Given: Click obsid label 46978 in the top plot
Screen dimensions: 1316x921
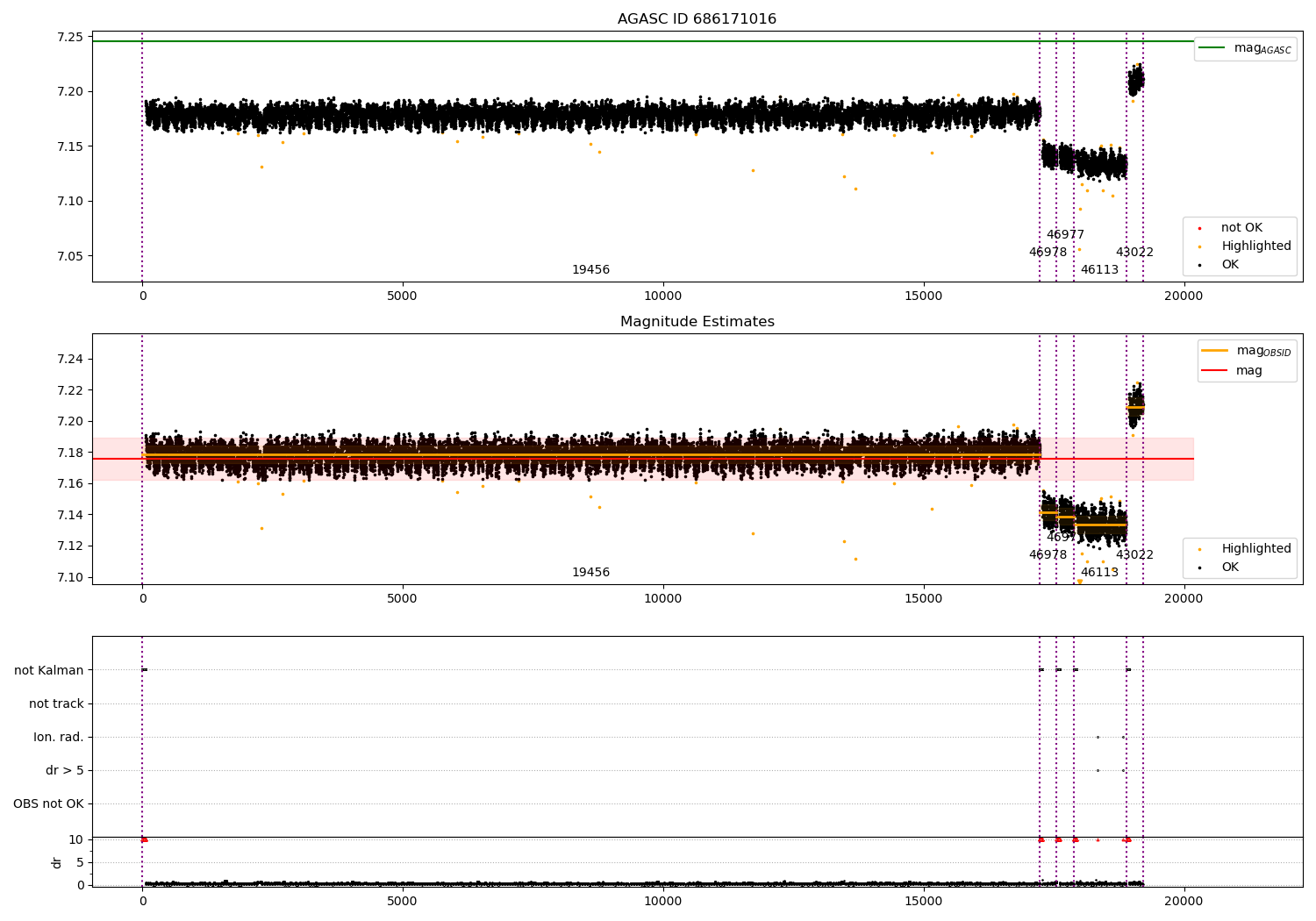Looking at the screenshot, I should click(x=1048, y=253).
